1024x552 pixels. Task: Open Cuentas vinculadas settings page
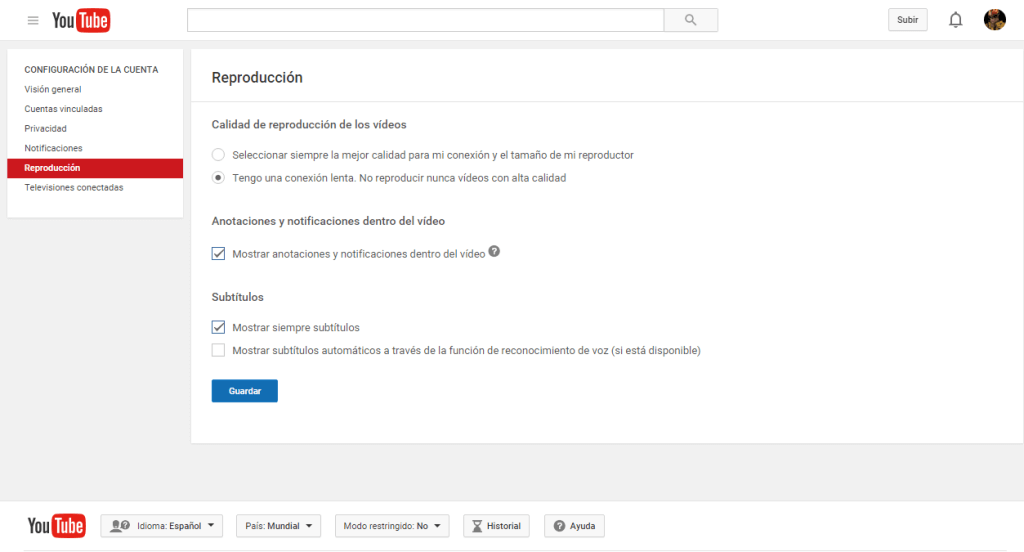click(63, 109)
